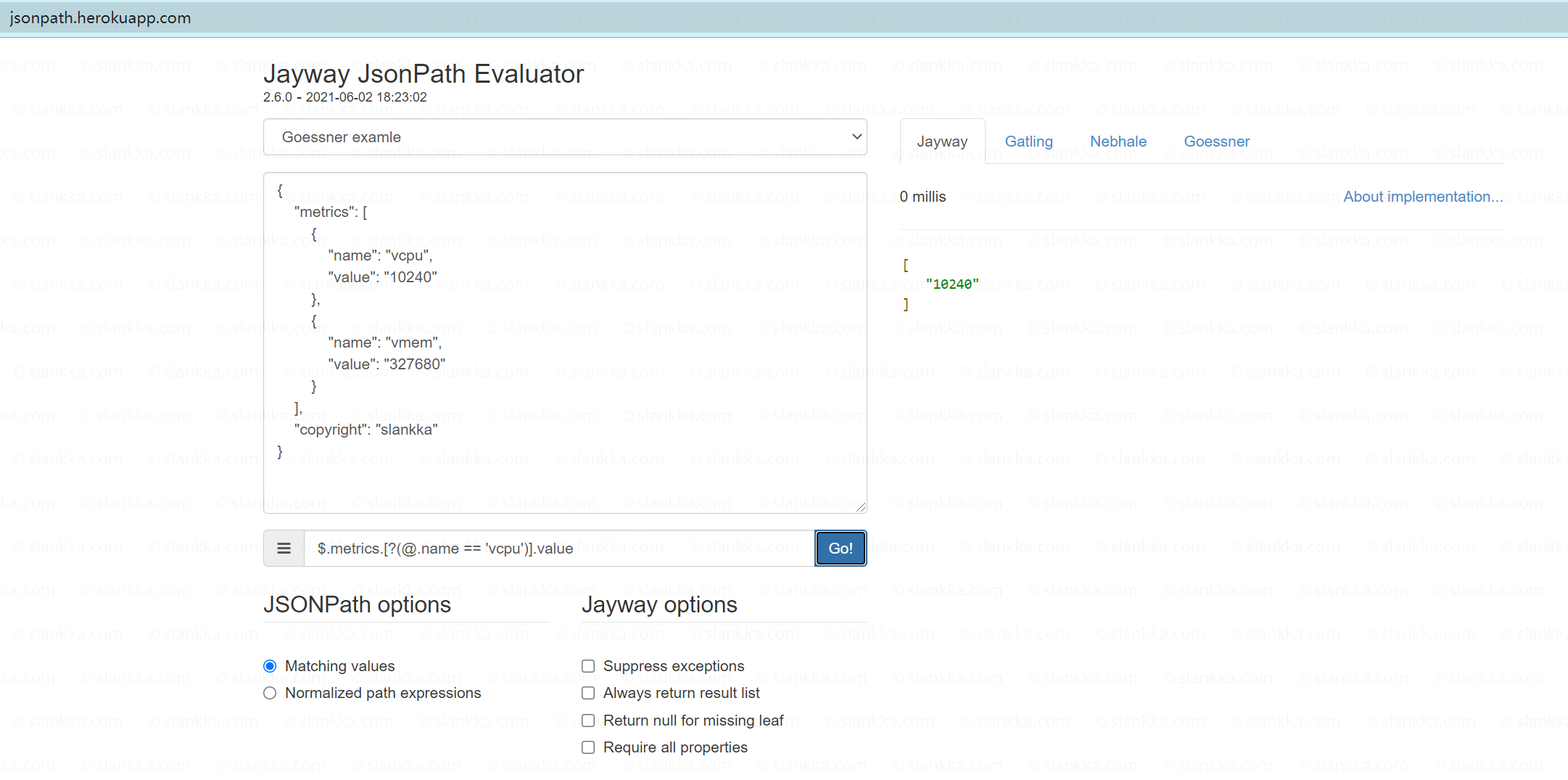Click the text area resize handle
This screenshot has width=1568, height=780.
[860, 506]
